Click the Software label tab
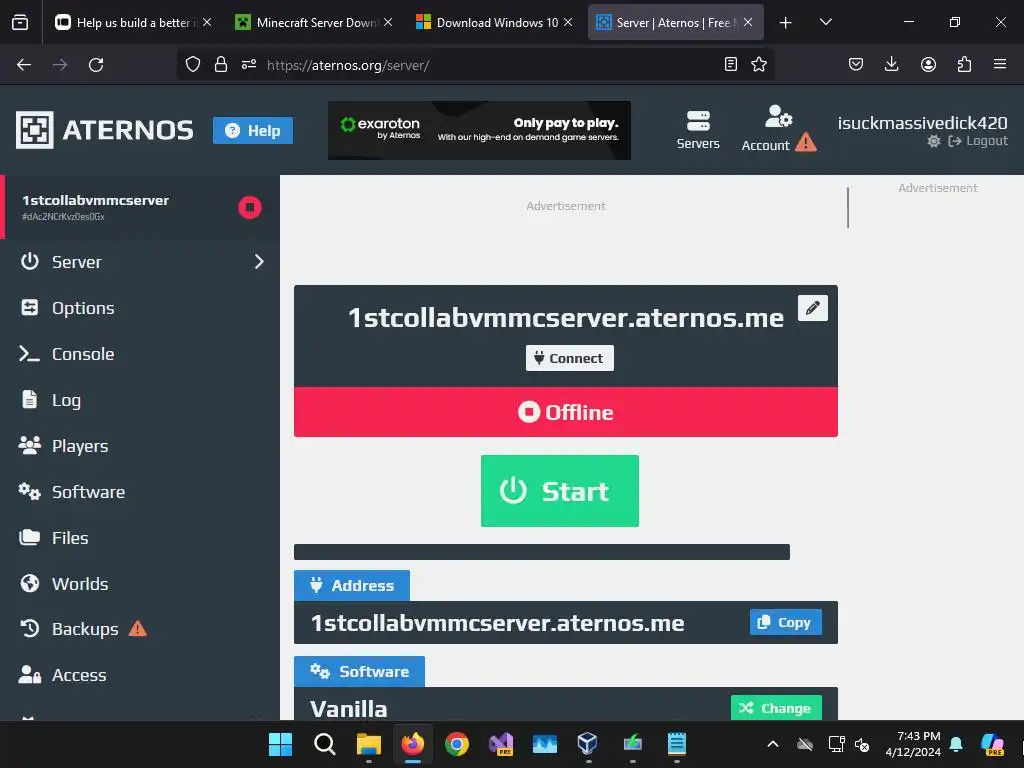This screenshot has height=768, width=1024. (359, 671)
